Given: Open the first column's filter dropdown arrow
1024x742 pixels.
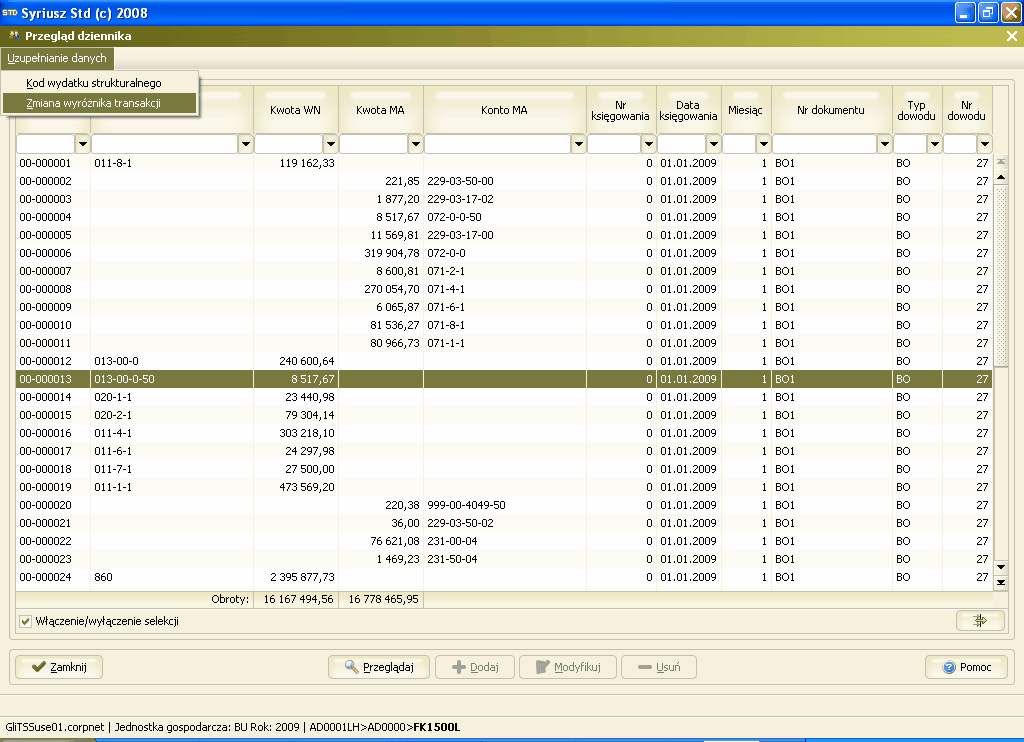Looking at the screenshot, I should 82,144.
